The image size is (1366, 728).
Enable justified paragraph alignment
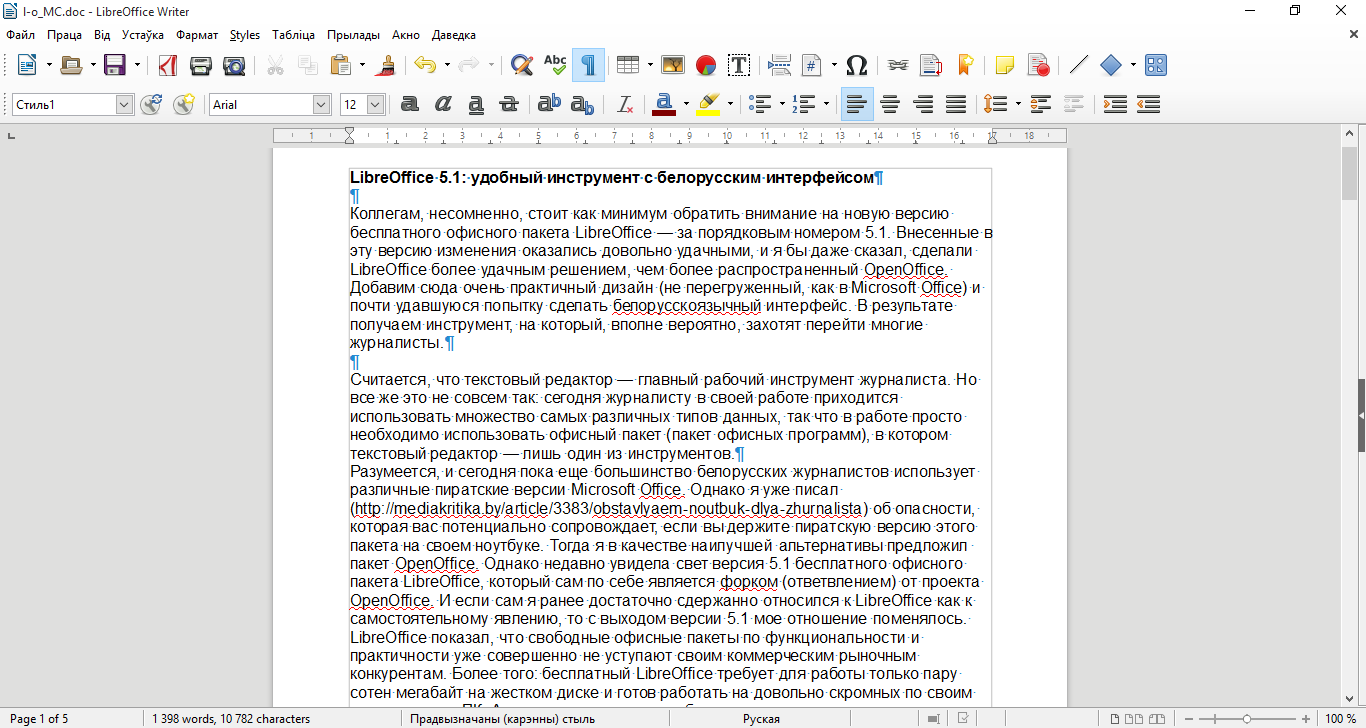click(x=956, y=104)
